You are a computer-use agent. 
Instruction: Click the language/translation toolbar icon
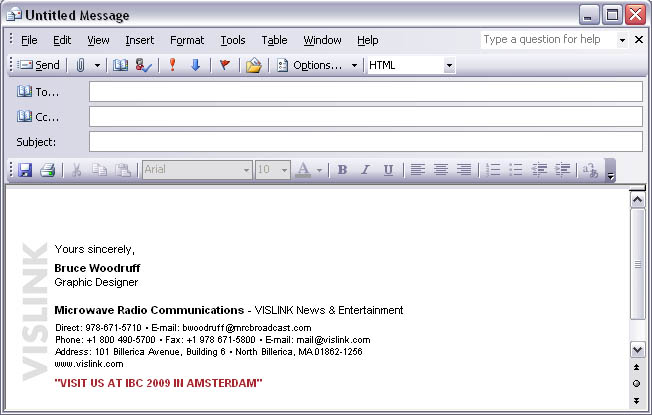590,170
